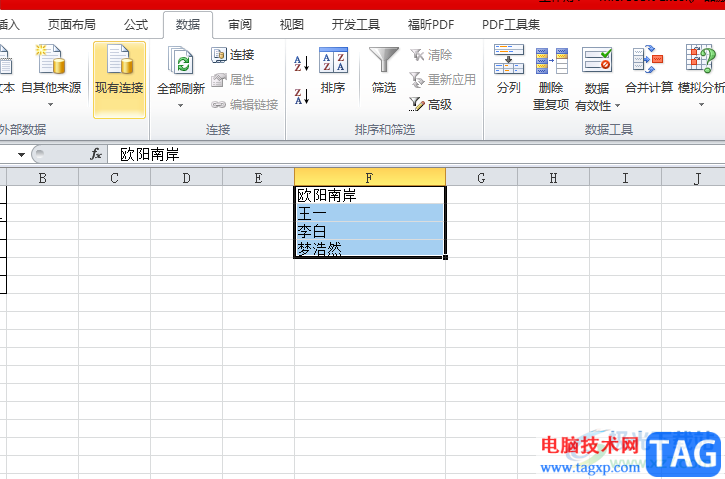Click Remove Duplicates (删除重复项) icon
The image size is (725, 479).
551,61
